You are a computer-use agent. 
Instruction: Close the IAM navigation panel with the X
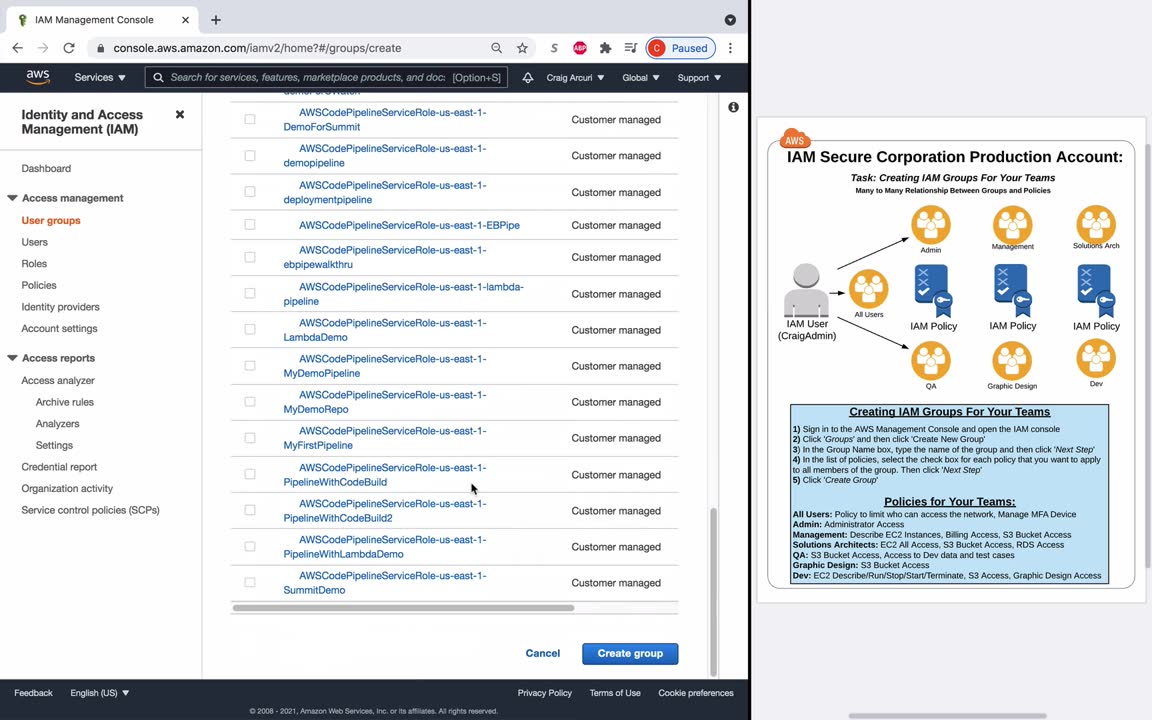179,115
